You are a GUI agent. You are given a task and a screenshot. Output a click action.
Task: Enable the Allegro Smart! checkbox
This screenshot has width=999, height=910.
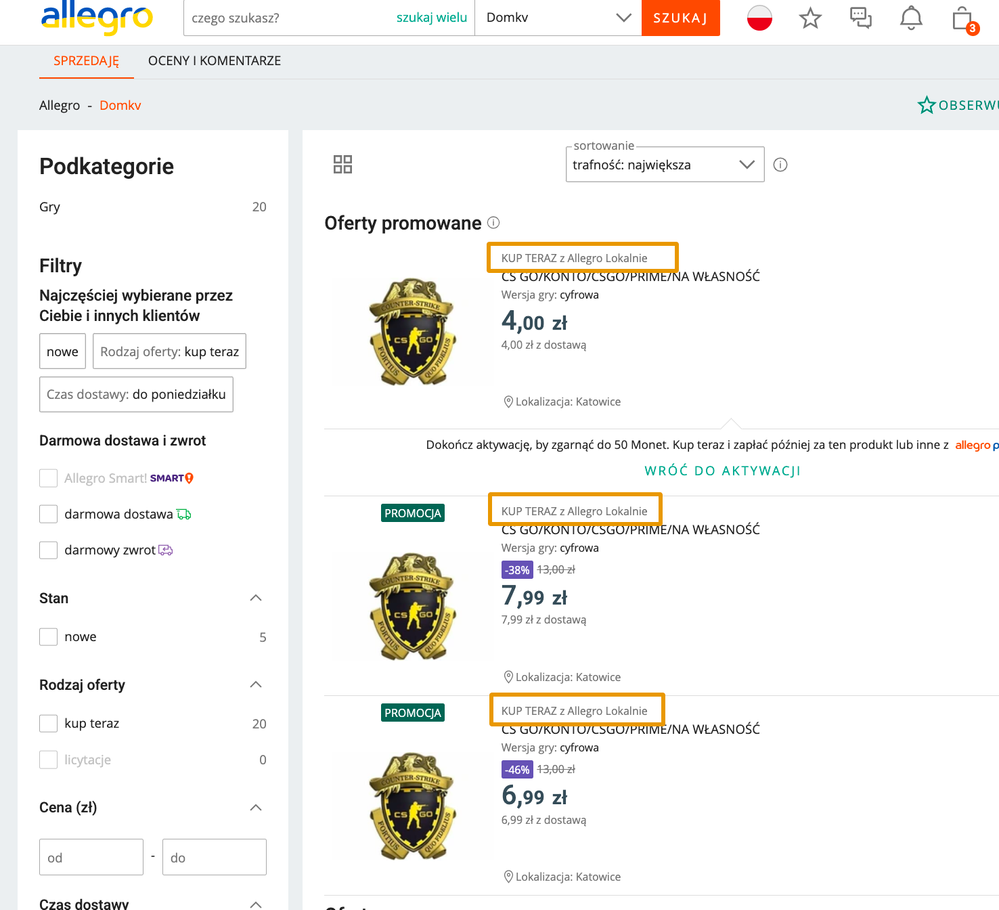tap(48, 478)
